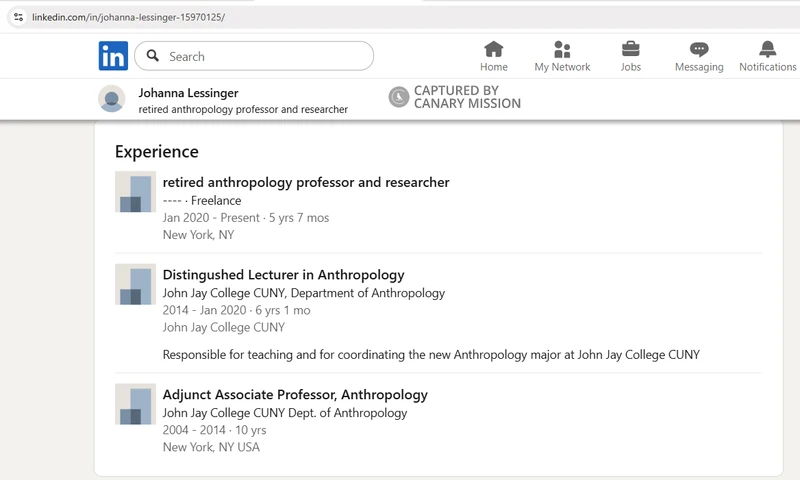The image size is (800, 480).
Task: Click the '---- · Freelance' employment line
Action: click(x=202, y=200)
